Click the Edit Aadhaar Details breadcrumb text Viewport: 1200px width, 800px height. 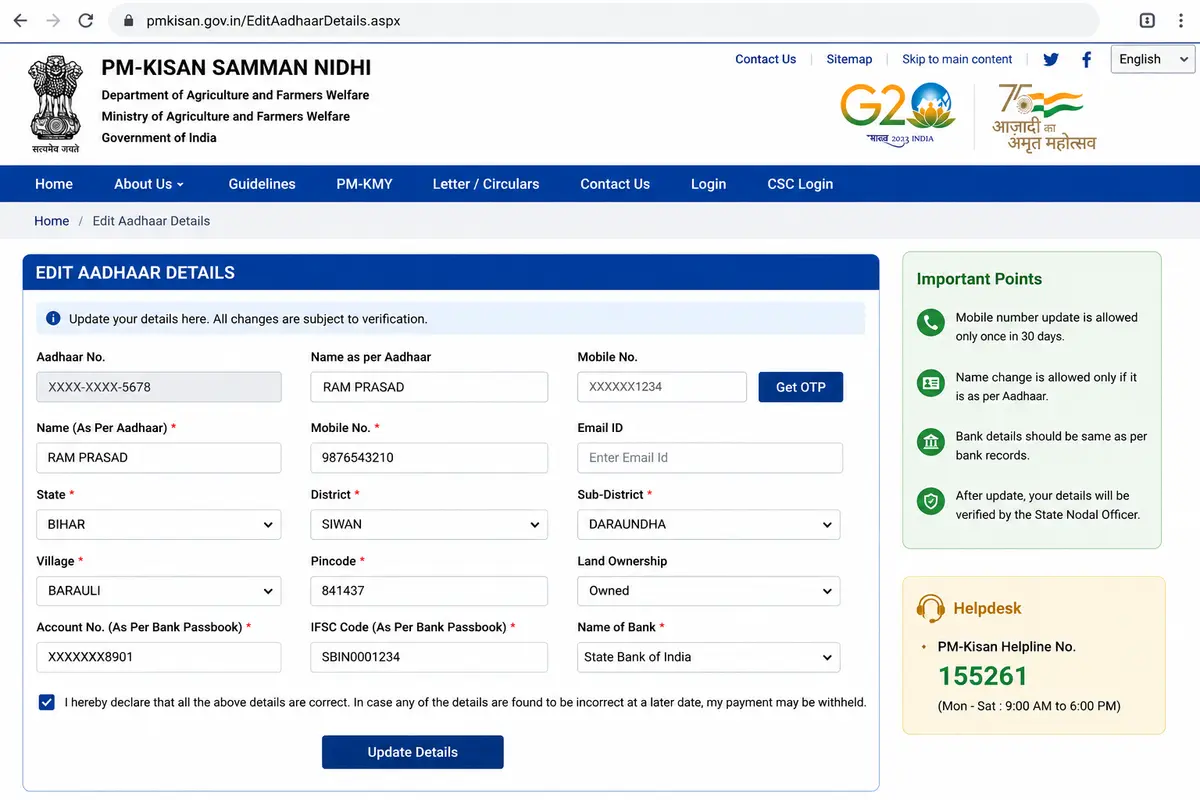click(x=151, y=221)
